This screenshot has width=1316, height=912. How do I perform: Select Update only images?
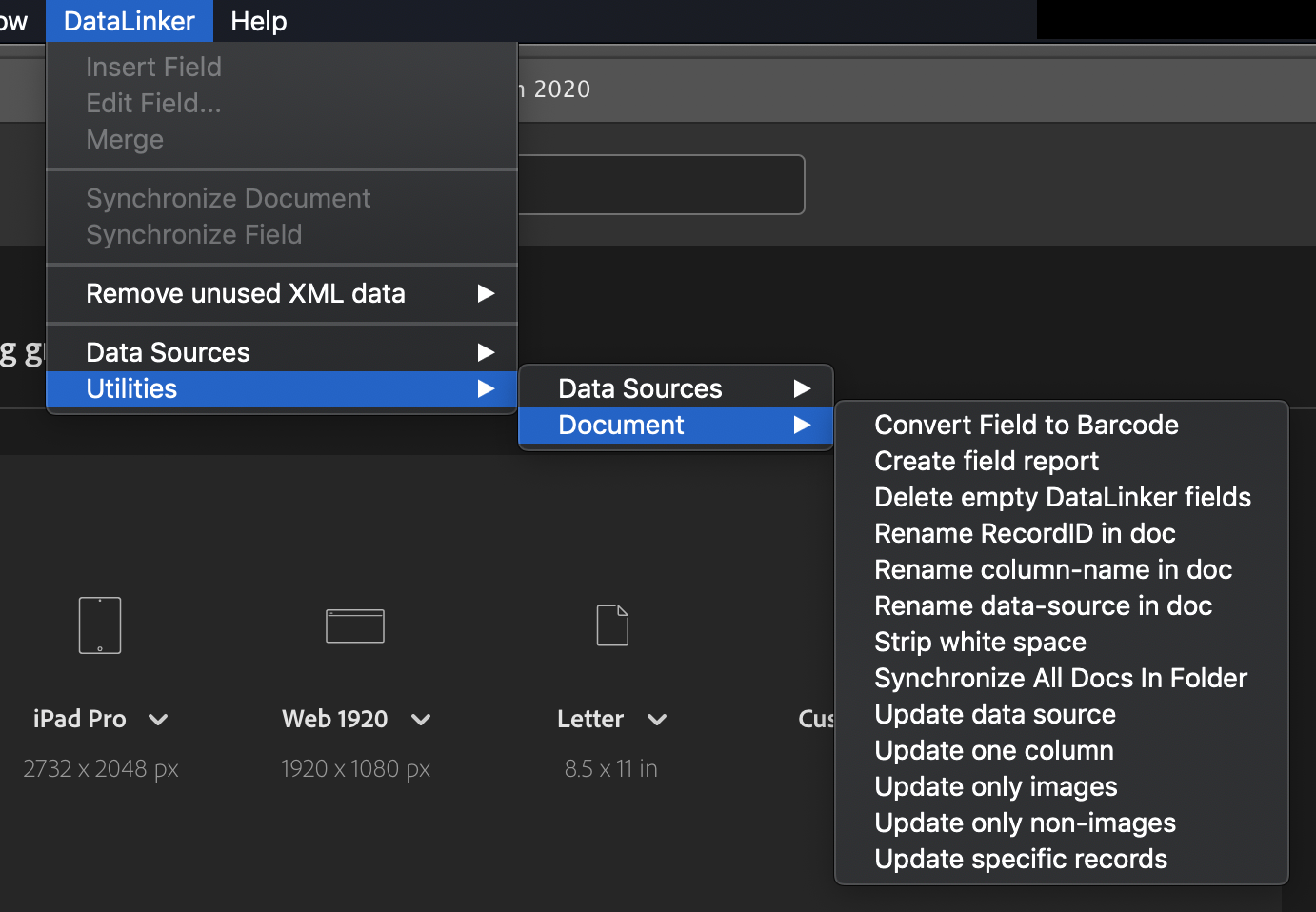pyautogui.click(x=995, y=786)
